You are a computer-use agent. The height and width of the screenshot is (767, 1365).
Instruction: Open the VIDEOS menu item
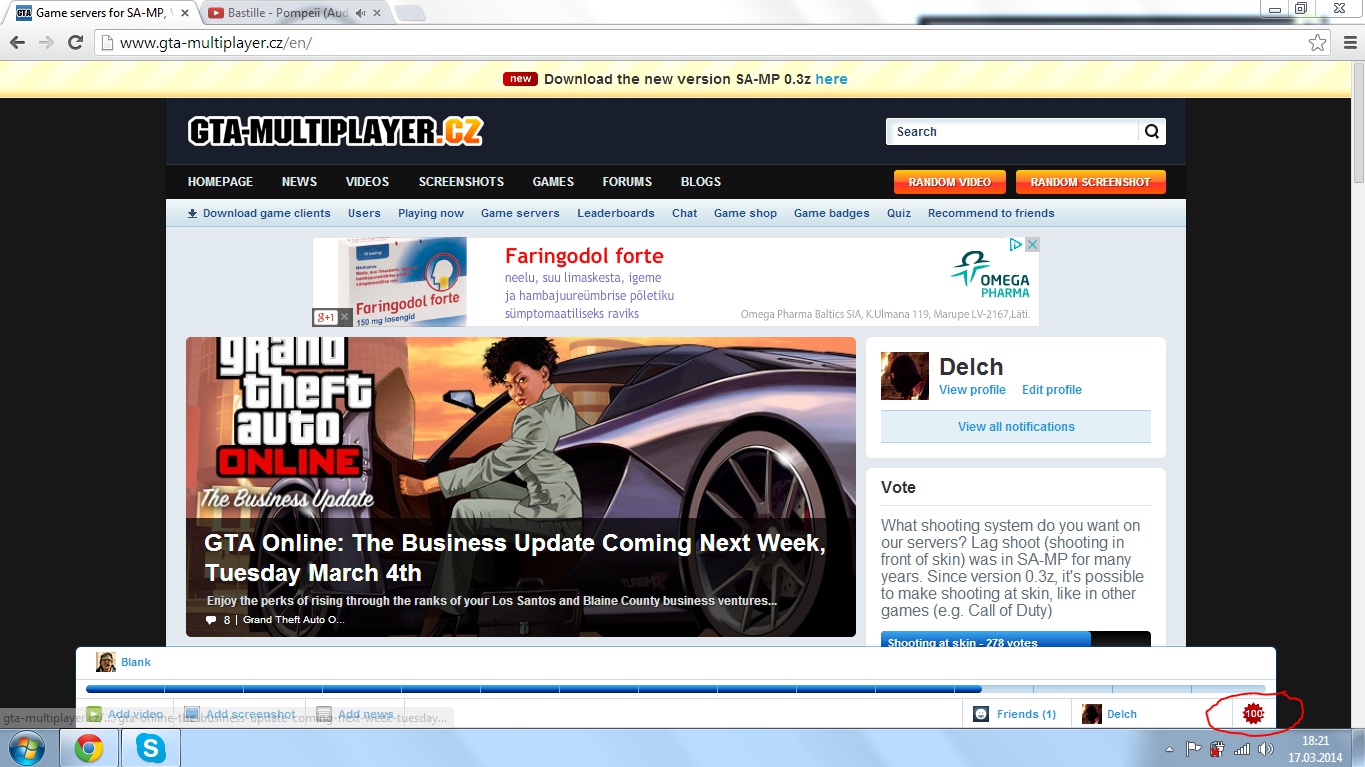tap(367, 182)
